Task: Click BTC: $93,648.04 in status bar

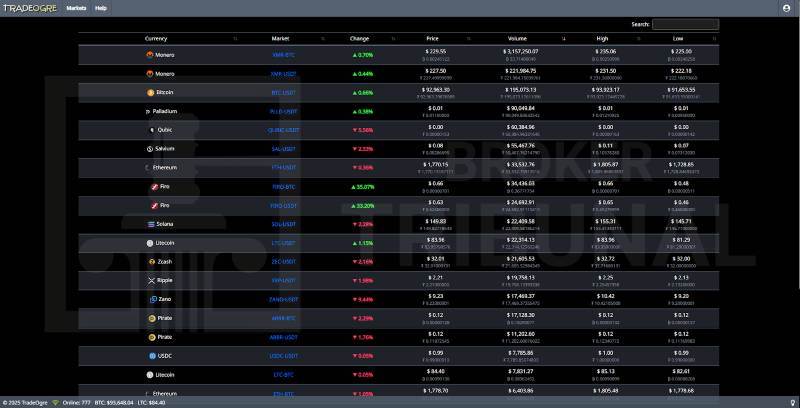Action: [114, 402]
